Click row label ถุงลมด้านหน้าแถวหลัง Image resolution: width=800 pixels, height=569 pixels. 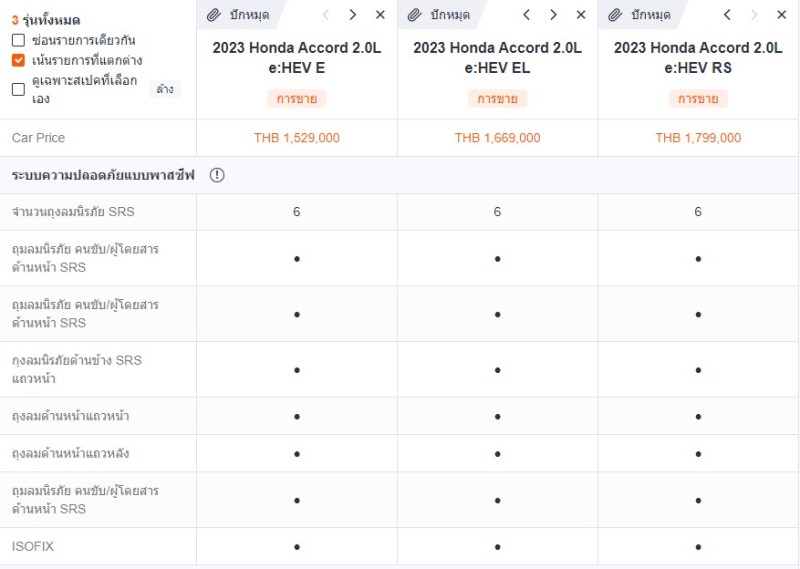tap(70, 453)
